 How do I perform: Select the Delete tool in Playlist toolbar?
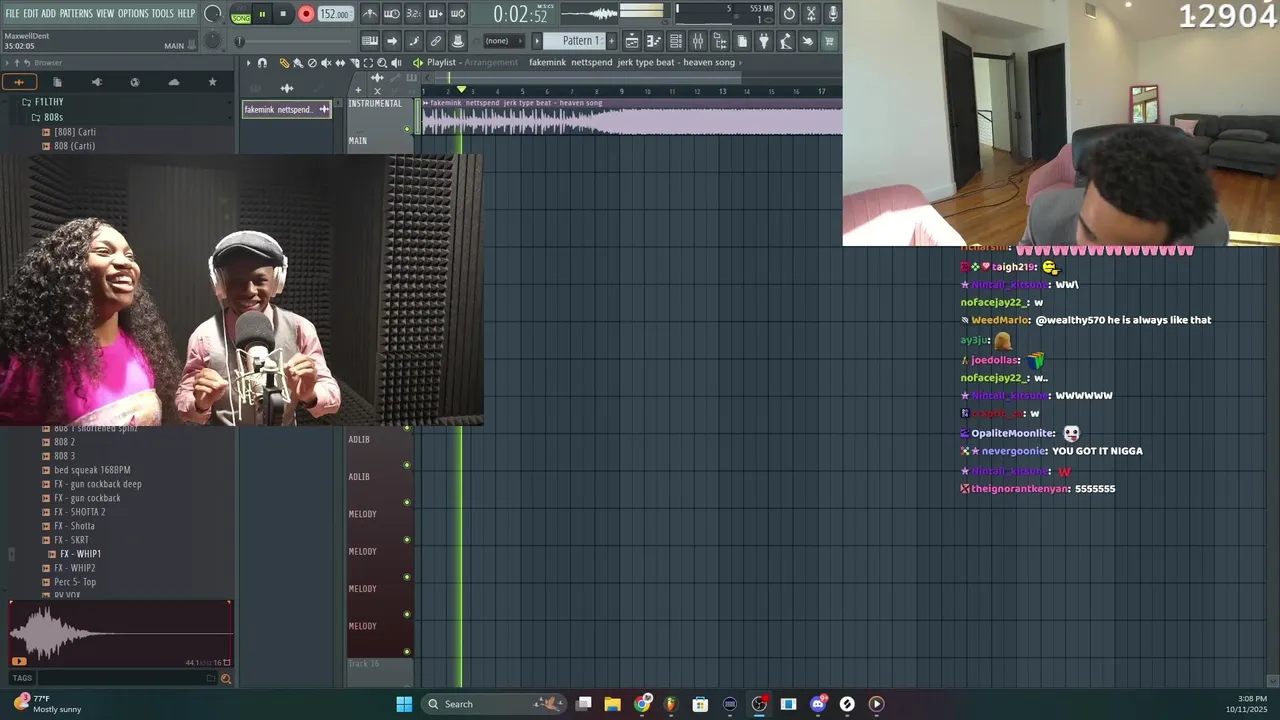pyautogui.click(x=312, y=62)
